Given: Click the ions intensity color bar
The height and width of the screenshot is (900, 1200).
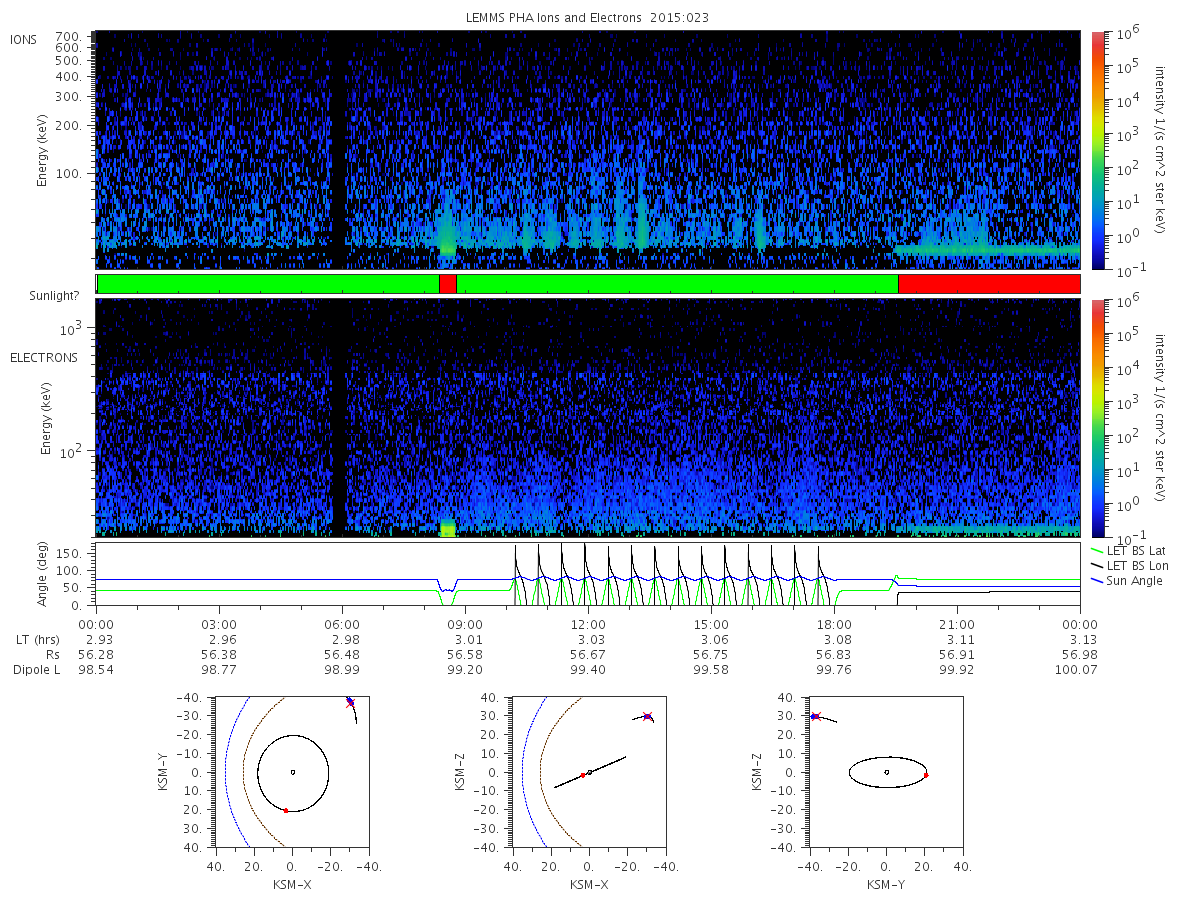Looking at the screenshot, I should click(x=1097, y=149).
